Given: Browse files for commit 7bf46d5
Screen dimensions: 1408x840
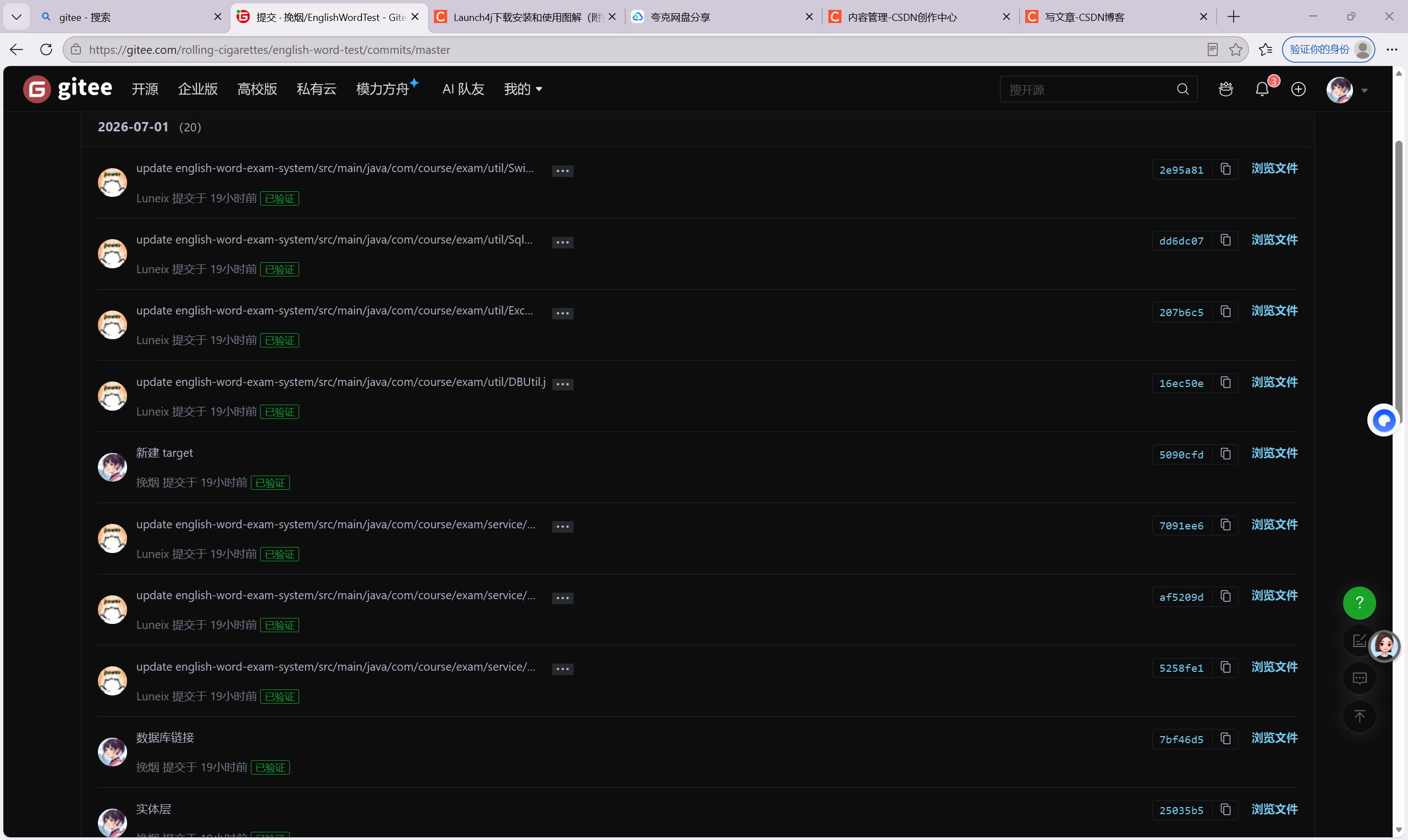Looking at the screenshot, I should point(1274,738).
